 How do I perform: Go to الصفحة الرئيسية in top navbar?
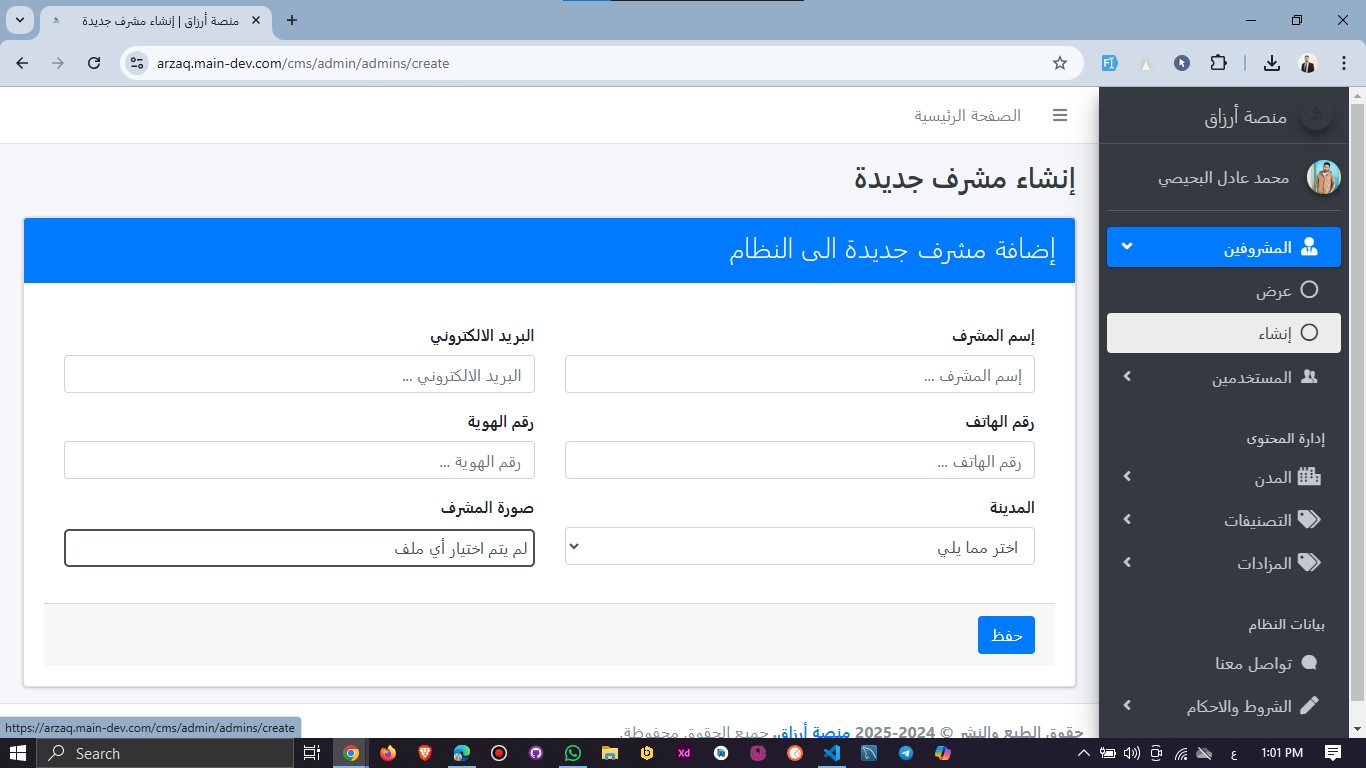(967, 115)
